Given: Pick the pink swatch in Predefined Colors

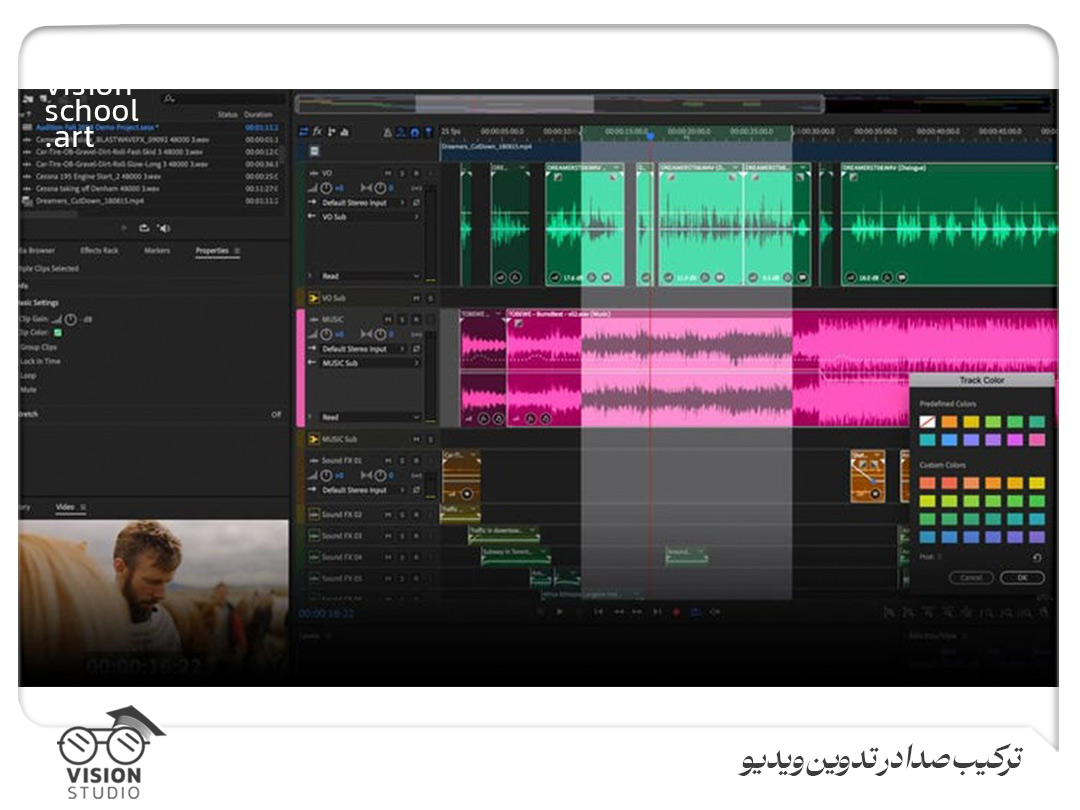Looking at the screenshot, I should pyautogui.click(x=1037, y=439).
